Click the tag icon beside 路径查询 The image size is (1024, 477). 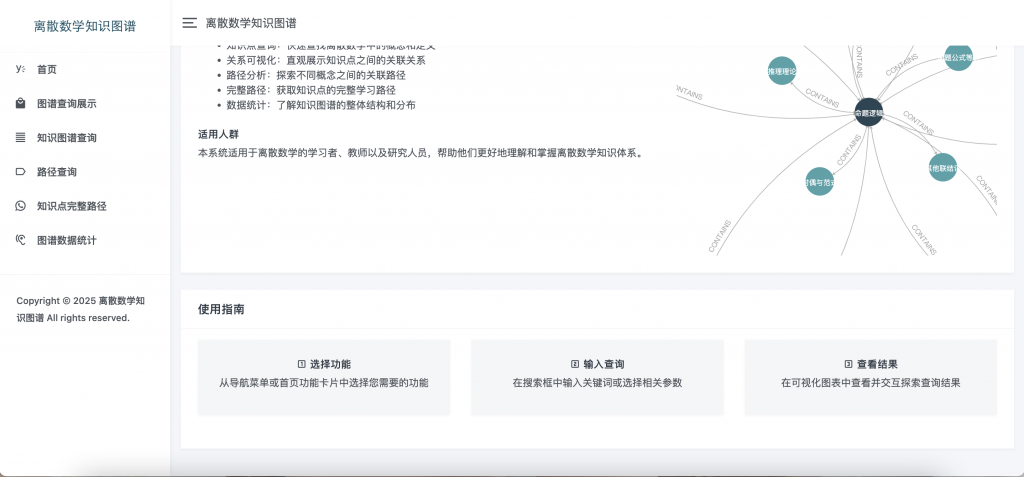pyautogui.click(x=20, y=172)
